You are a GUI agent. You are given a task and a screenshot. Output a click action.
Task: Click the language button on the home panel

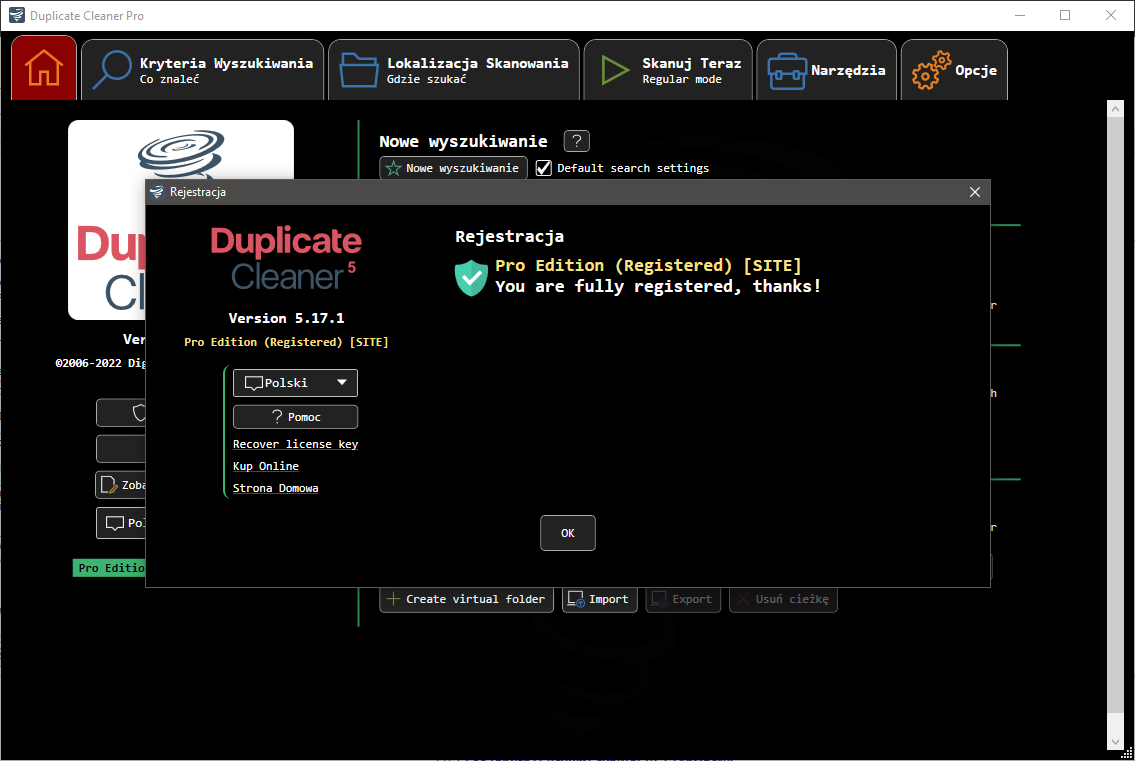pyautogui.click(x=121, y=523)
